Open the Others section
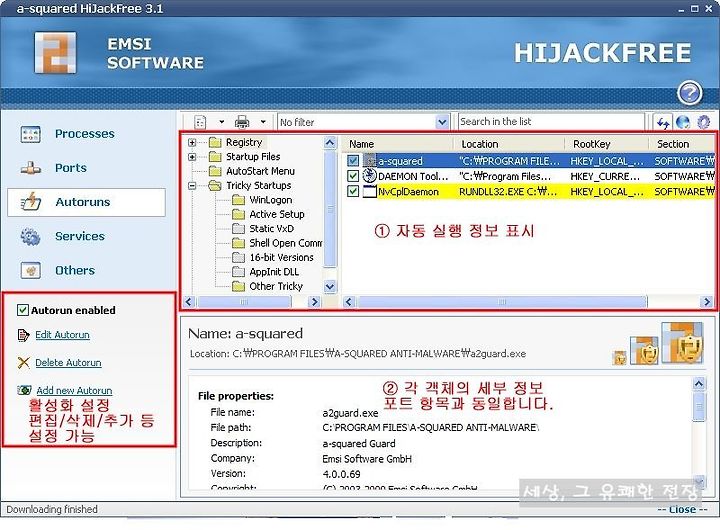720x530 pixels. 75,270
